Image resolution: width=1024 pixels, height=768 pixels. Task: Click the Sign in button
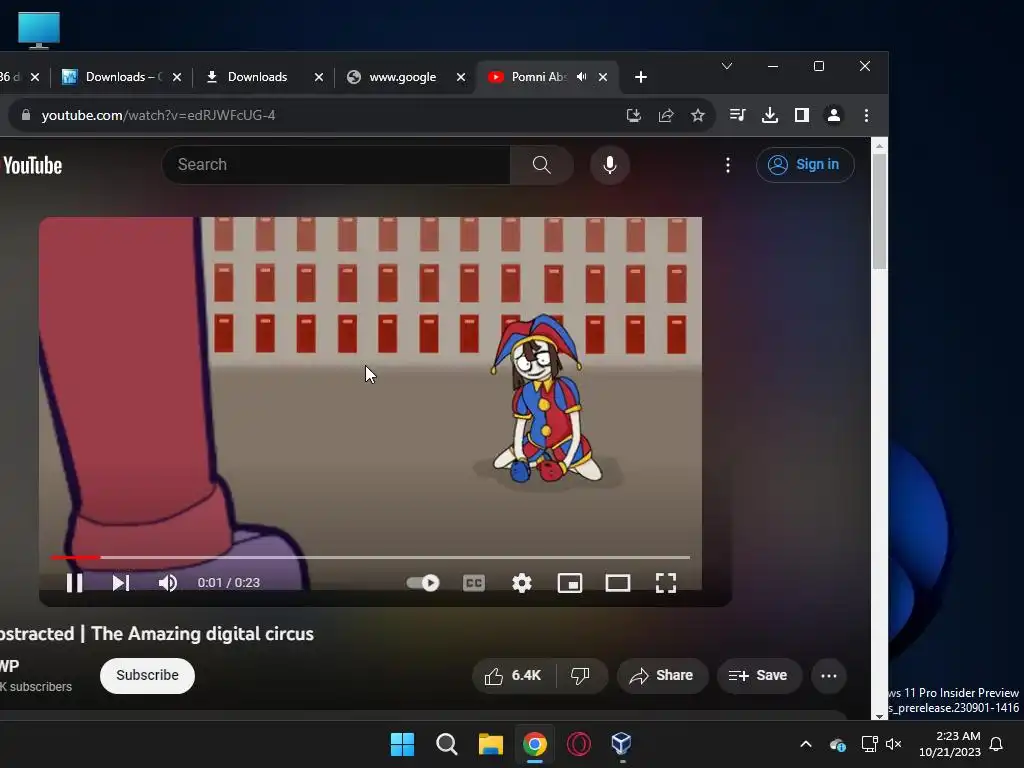click(805, 165)
